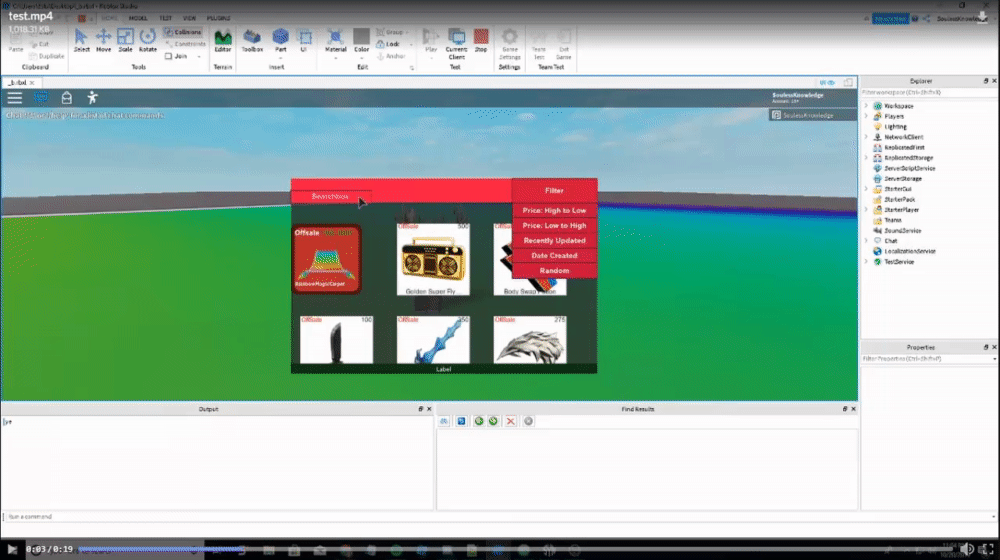
Task: Expand the Players node
Action: (x=866, y=116)
